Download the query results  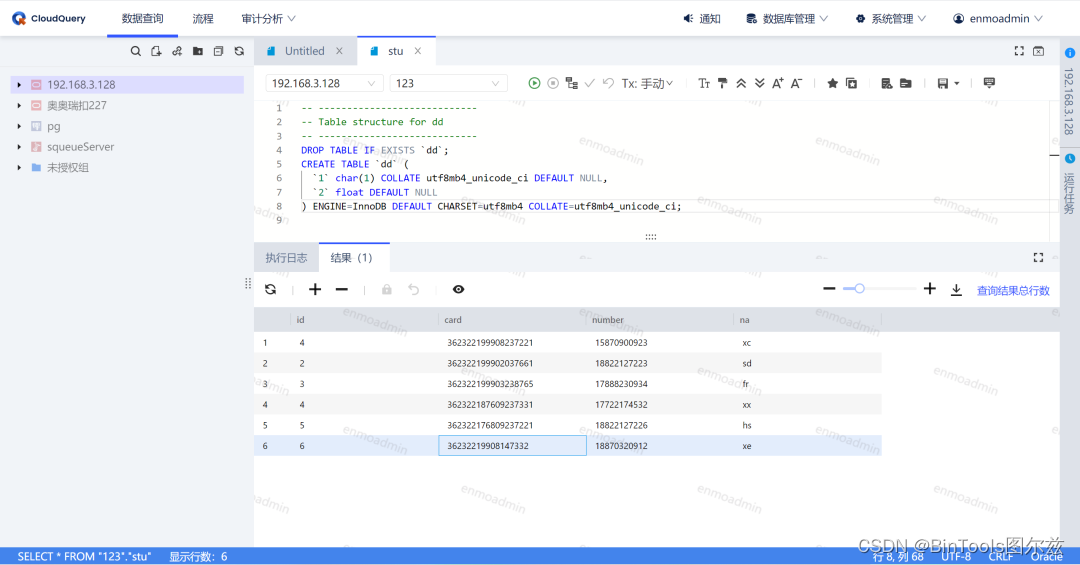[x=956, y=290]
